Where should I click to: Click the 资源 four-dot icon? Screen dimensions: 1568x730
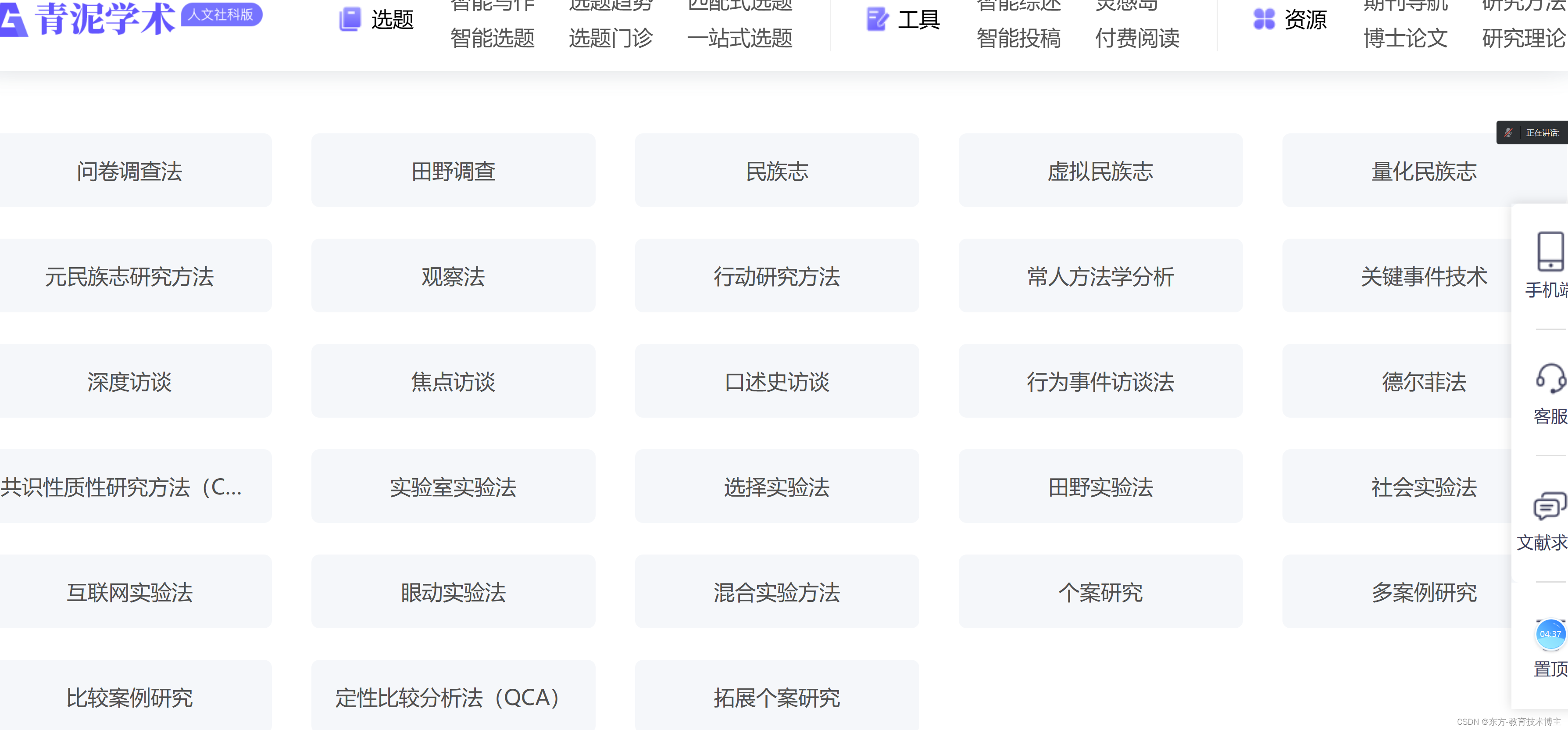1264,19
